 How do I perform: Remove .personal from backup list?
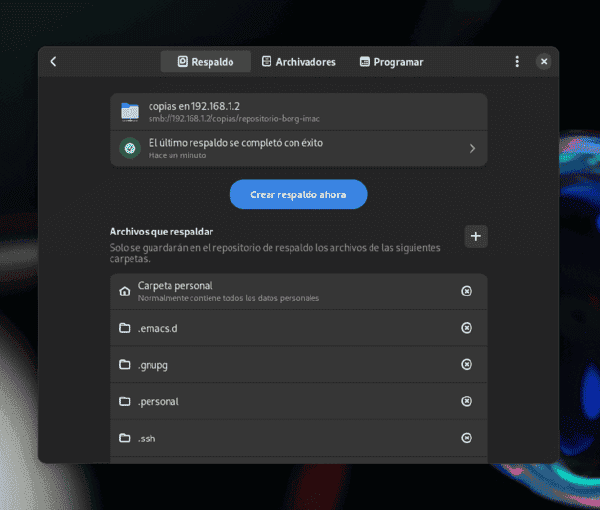point(466,401)
